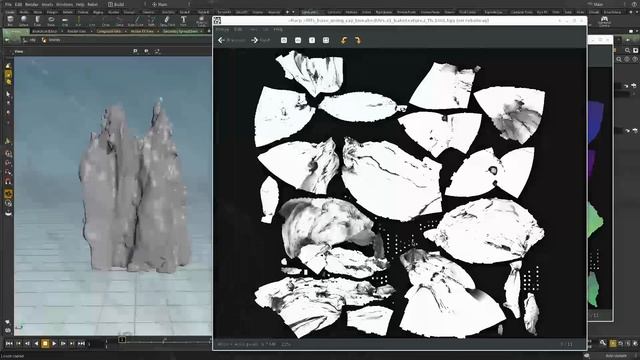Click the third viewport option icon beside View
Screen dimensions: 640x360
(158, 51)
